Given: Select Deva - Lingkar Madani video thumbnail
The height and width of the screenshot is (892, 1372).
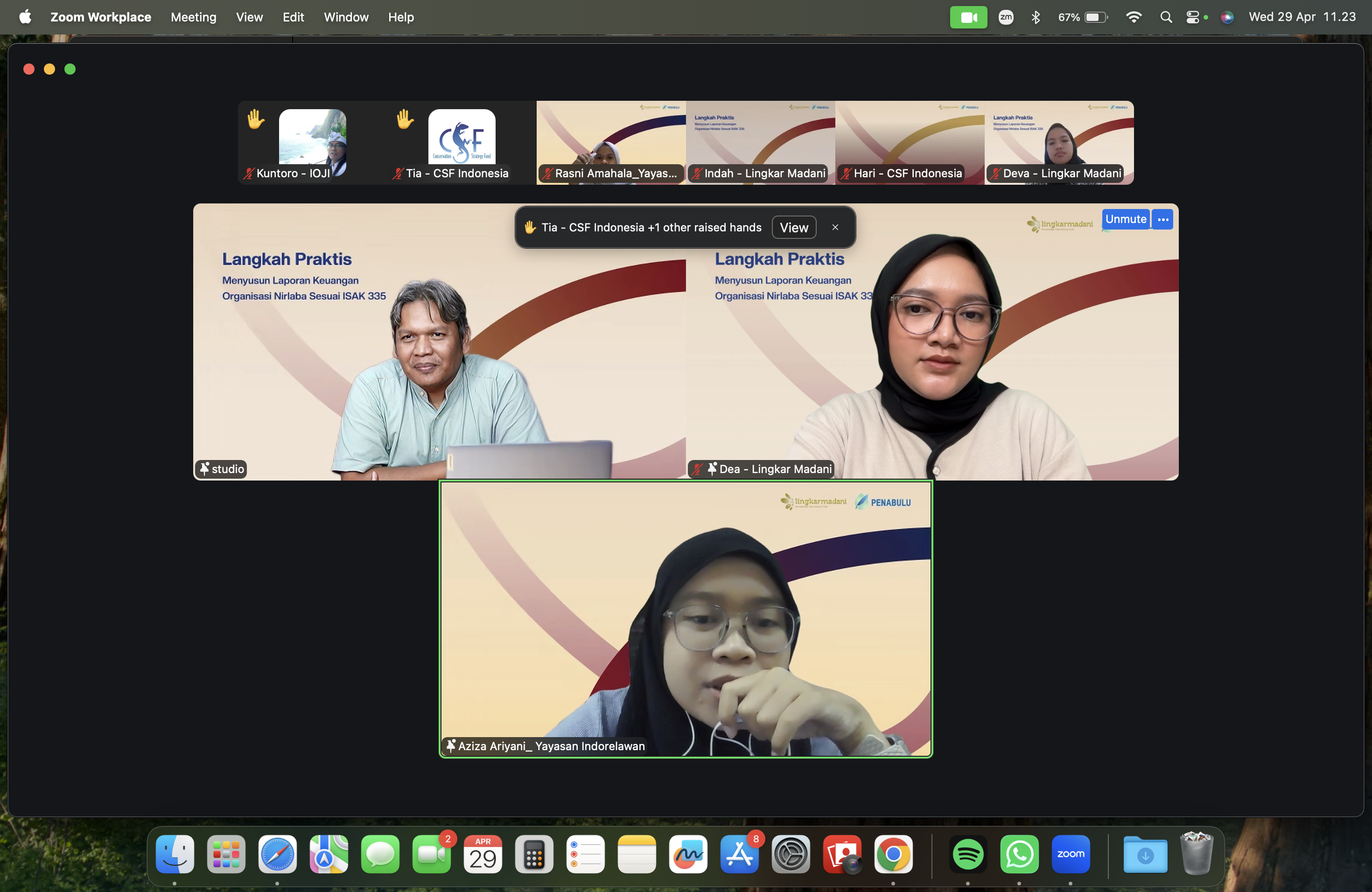Looking at the screenshot, I should click(x=1059, y=143).
